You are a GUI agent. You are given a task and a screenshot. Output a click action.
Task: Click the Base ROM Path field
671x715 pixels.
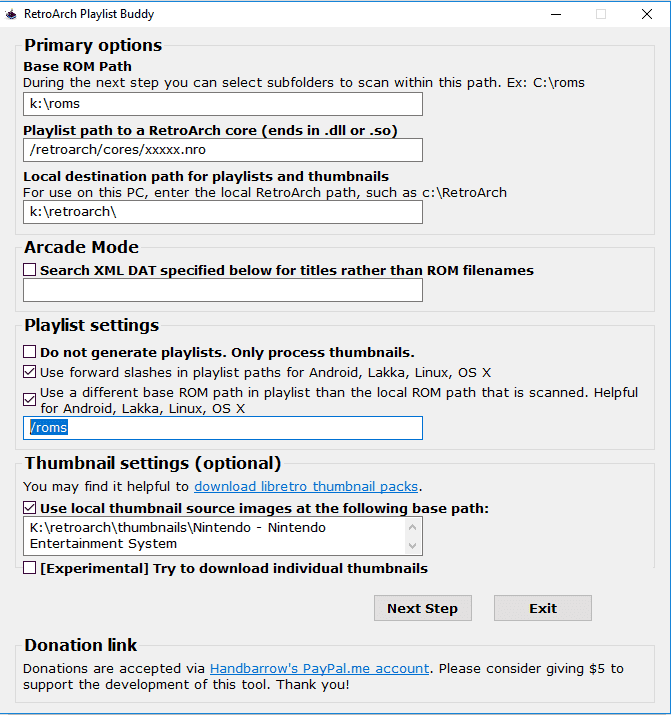tap(223, 104)
